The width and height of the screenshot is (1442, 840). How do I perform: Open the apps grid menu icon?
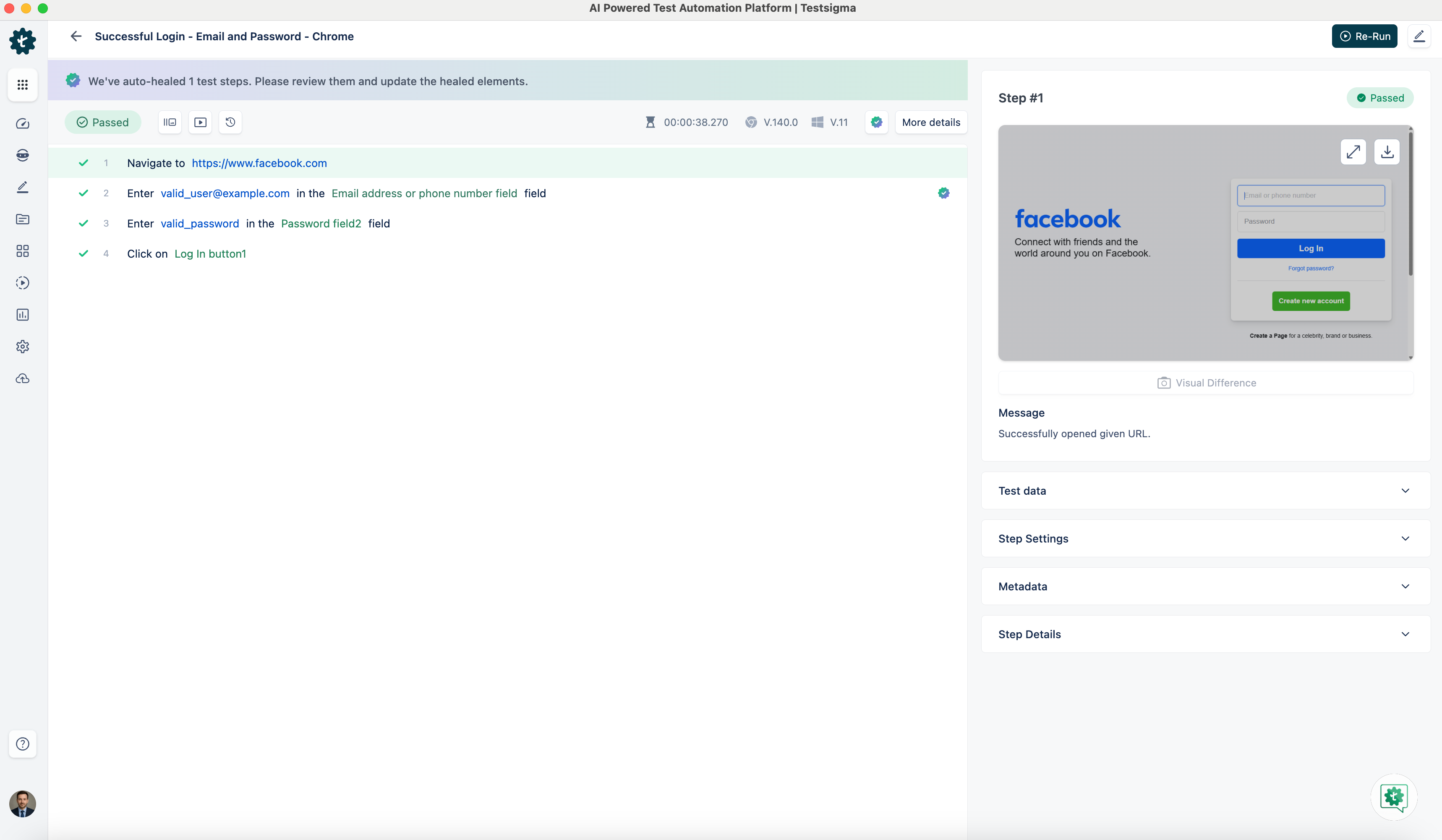tap(22, 85)
